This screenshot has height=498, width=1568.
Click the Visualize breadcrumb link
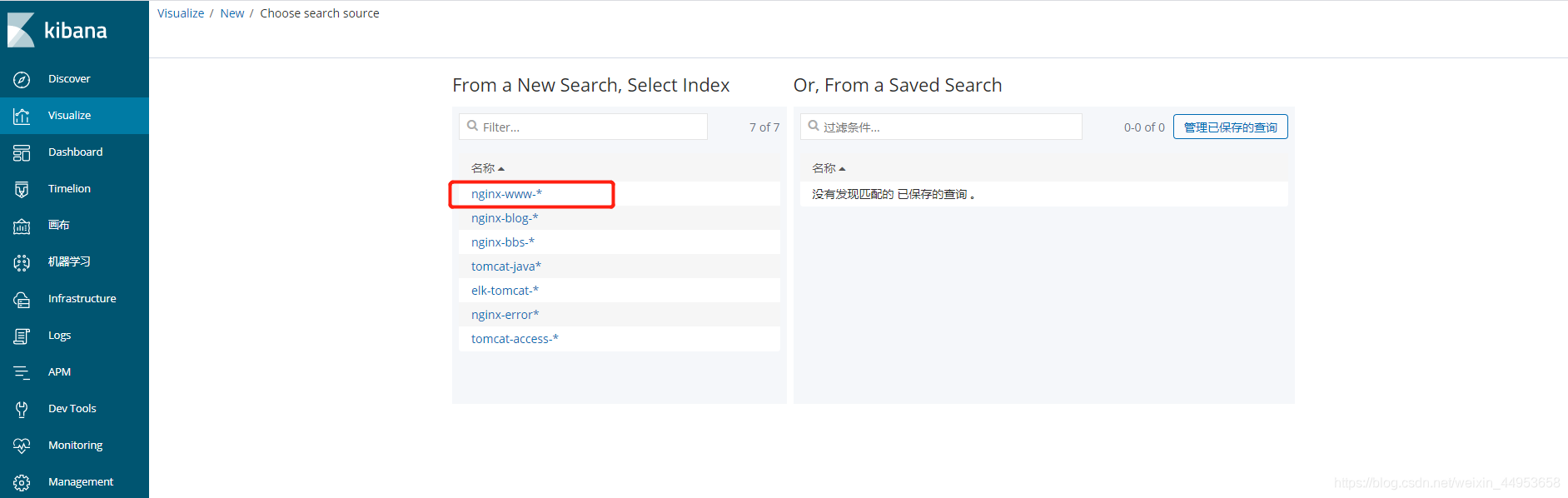(181, 13)
